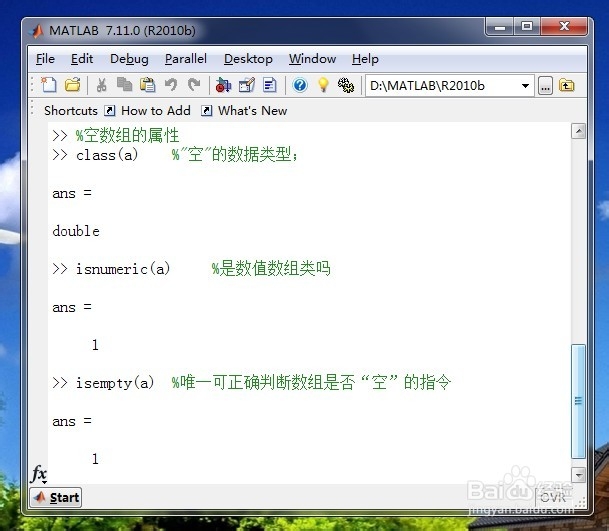Open the Parallel menu
This screenshot has height=531, width=609.
[186, 59]
